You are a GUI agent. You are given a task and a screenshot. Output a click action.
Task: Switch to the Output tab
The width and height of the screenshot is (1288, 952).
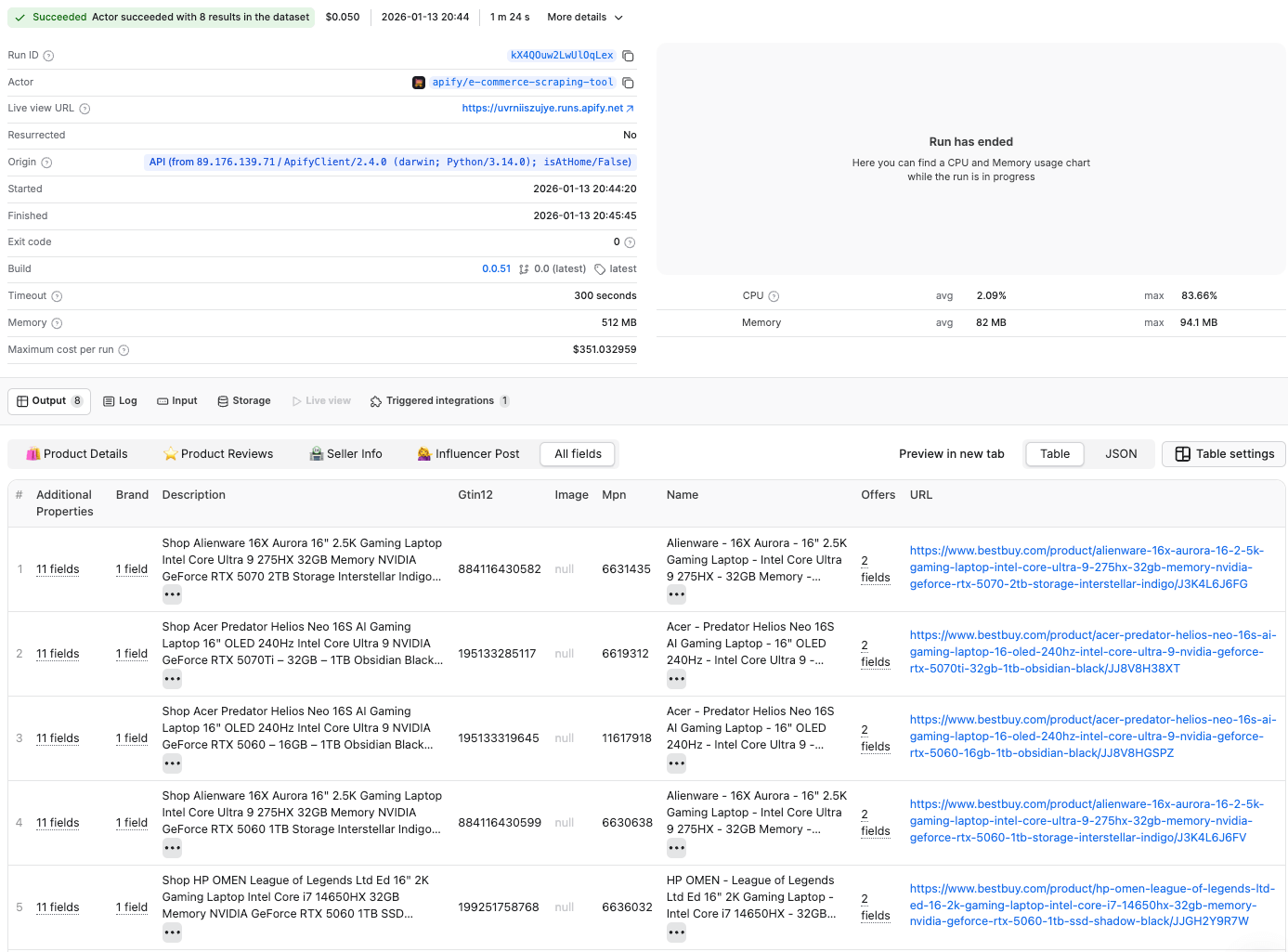49,401
